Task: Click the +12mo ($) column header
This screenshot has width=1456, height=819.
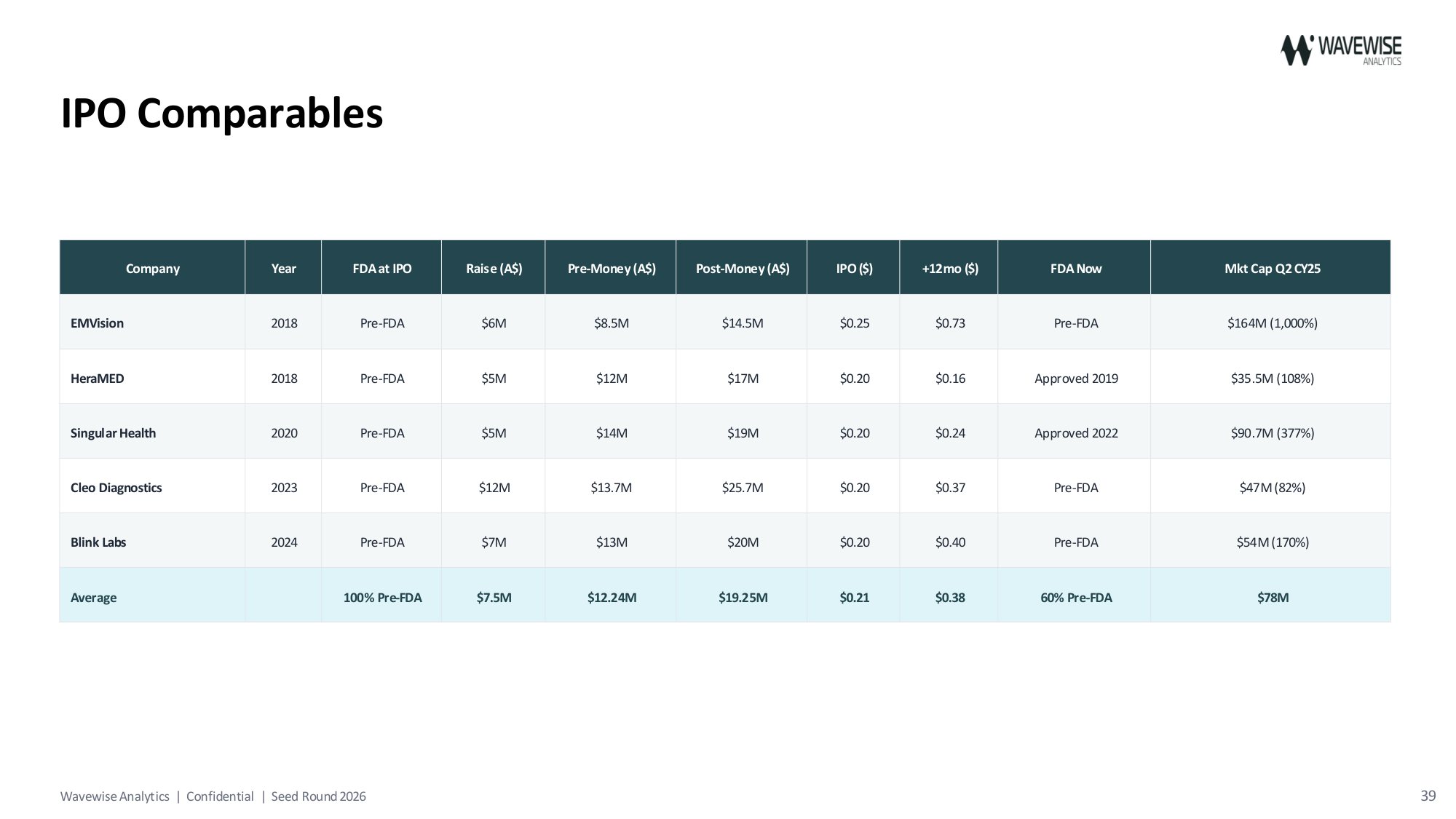Action: tap(949, 268)
